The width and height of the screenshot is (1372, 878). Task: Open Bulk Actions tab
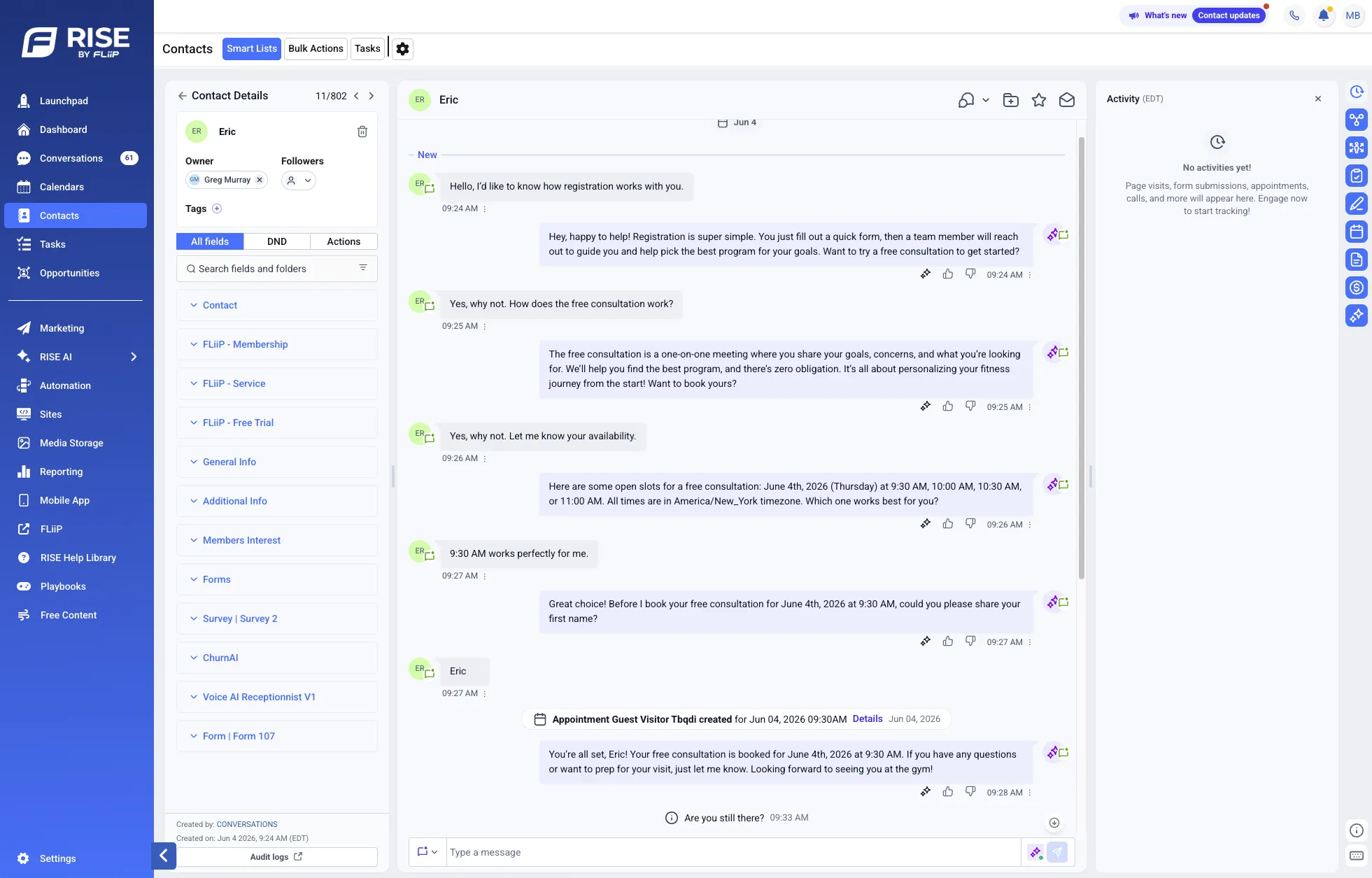[x=316, y=49]
